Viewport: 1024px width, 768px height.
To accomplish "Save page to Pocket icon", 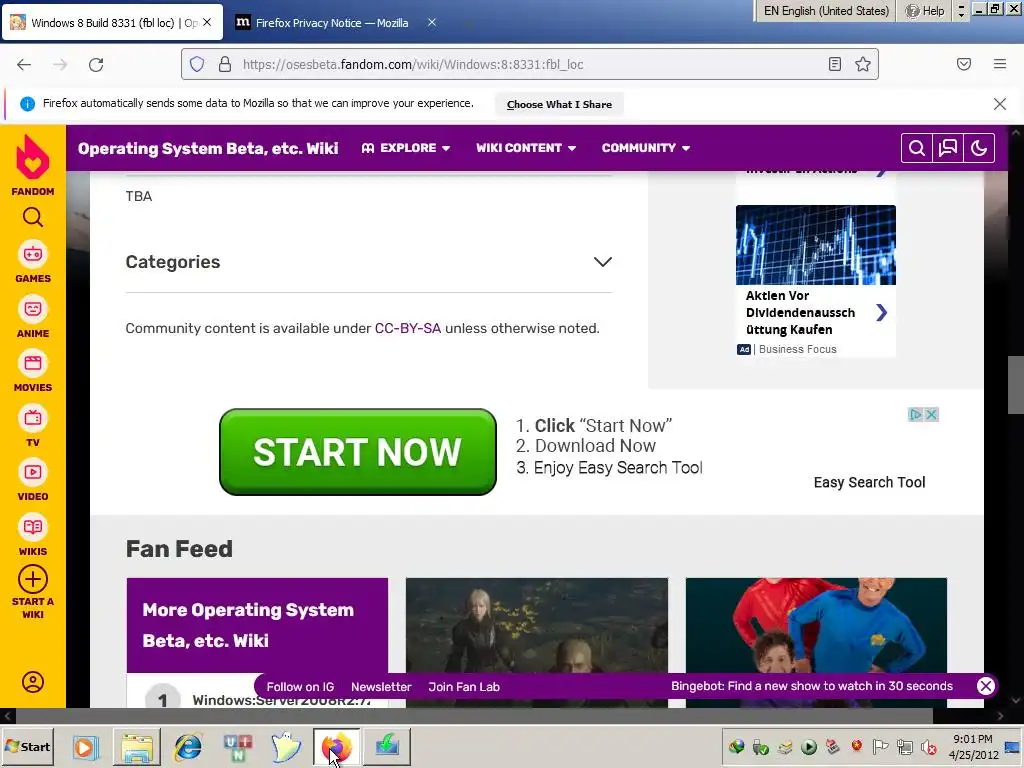I will point(964,64).
